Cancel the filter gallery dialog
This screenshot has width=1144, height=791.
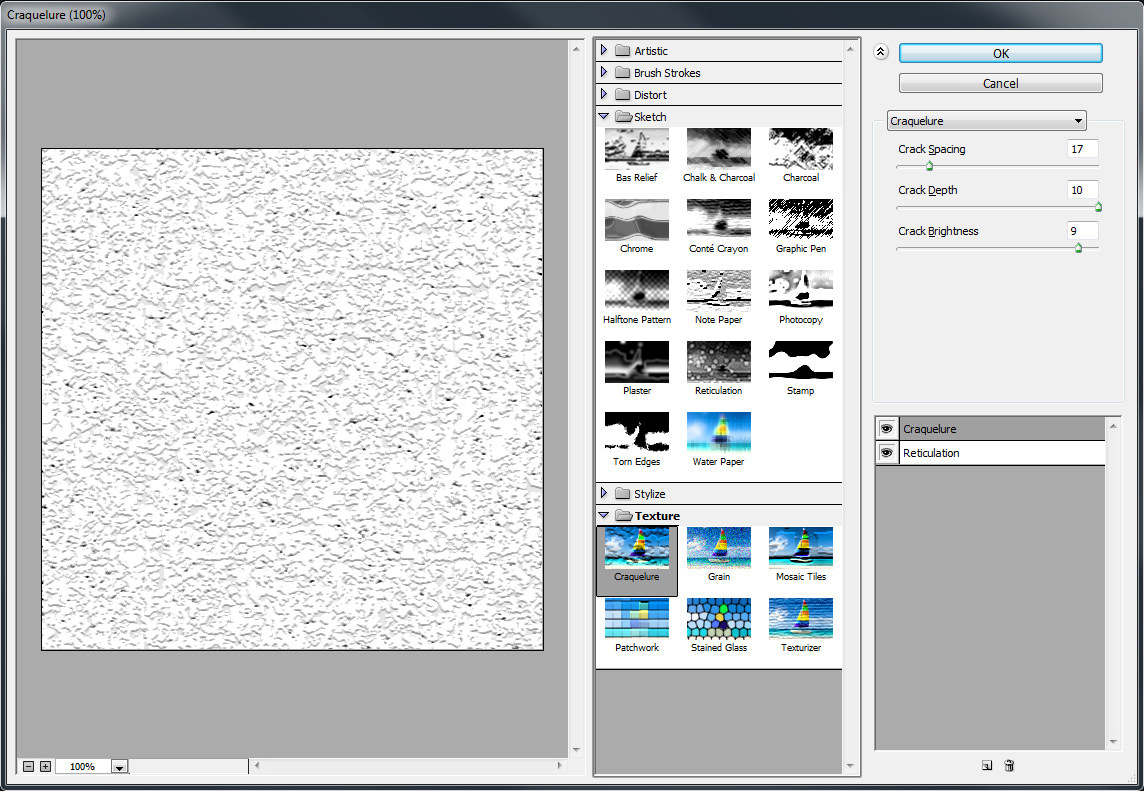(x=1000, y=84)
